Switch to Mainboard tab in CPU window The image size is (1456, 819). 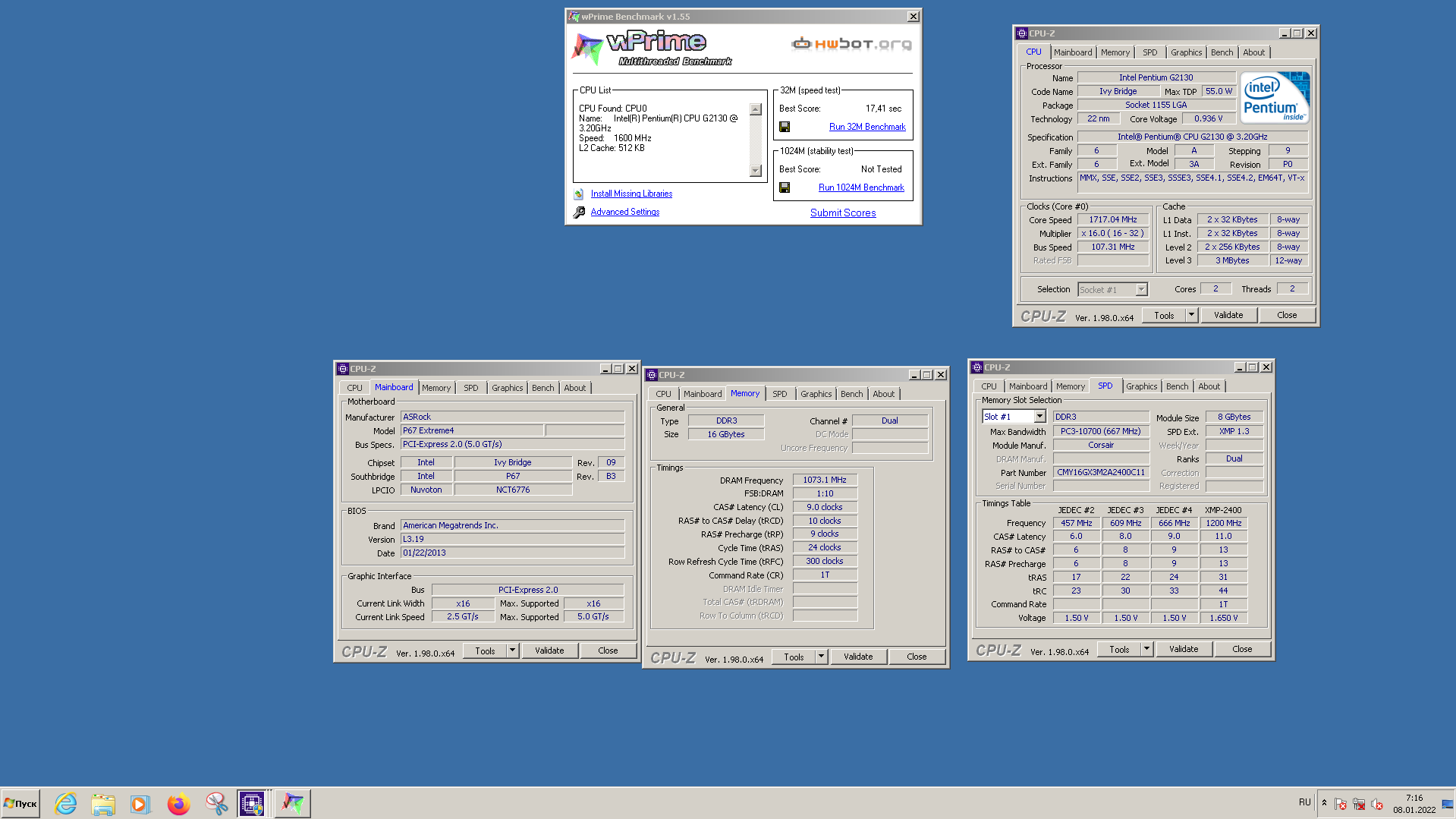pyautogui.click(x=1073, y=52)
